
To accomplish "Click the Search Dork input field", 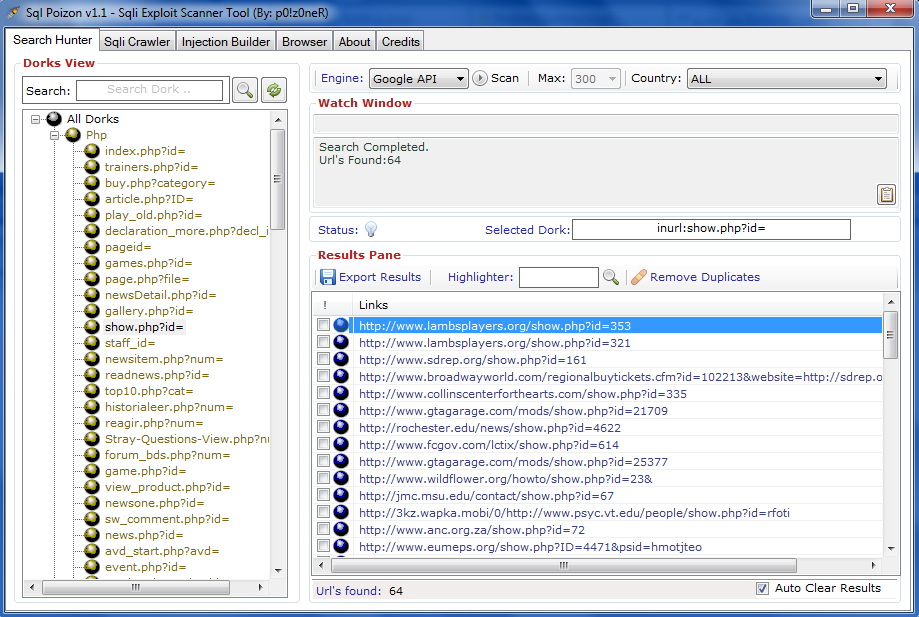I will (149, 90).
